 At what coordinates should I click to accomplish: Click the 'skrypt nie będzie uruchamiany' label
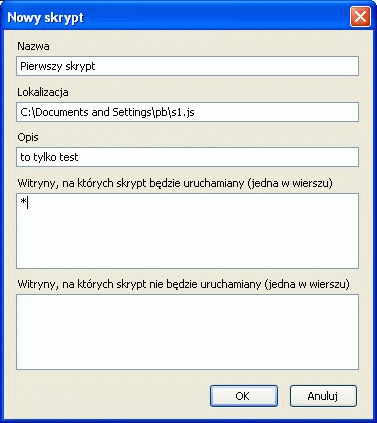(x=183, y=284)
